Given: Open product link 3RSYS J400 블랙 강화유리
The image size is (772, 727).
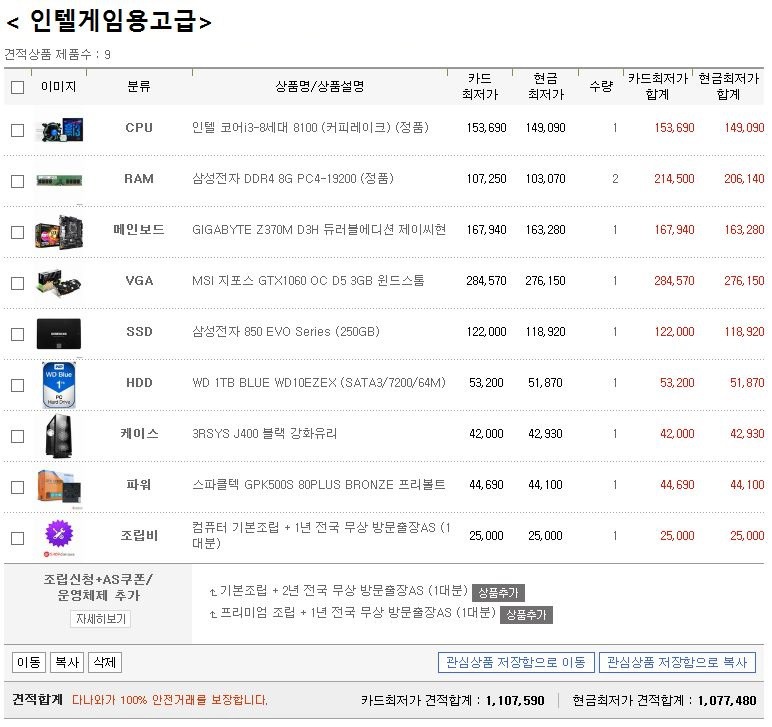Looking at the screenshot, I should [x=265, y=434].
